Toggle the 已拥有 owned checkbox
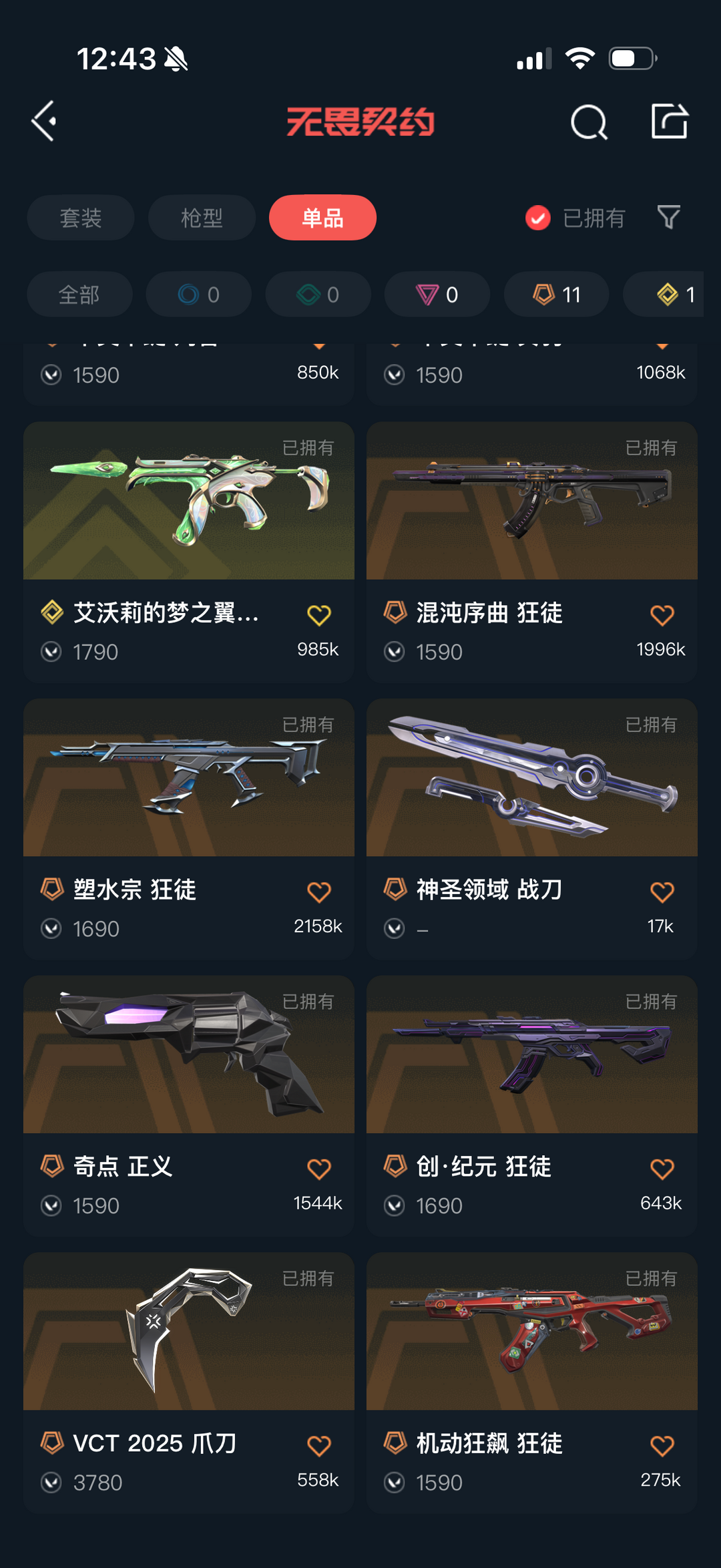The image size is (721, 1568). [x=538, y=218]
